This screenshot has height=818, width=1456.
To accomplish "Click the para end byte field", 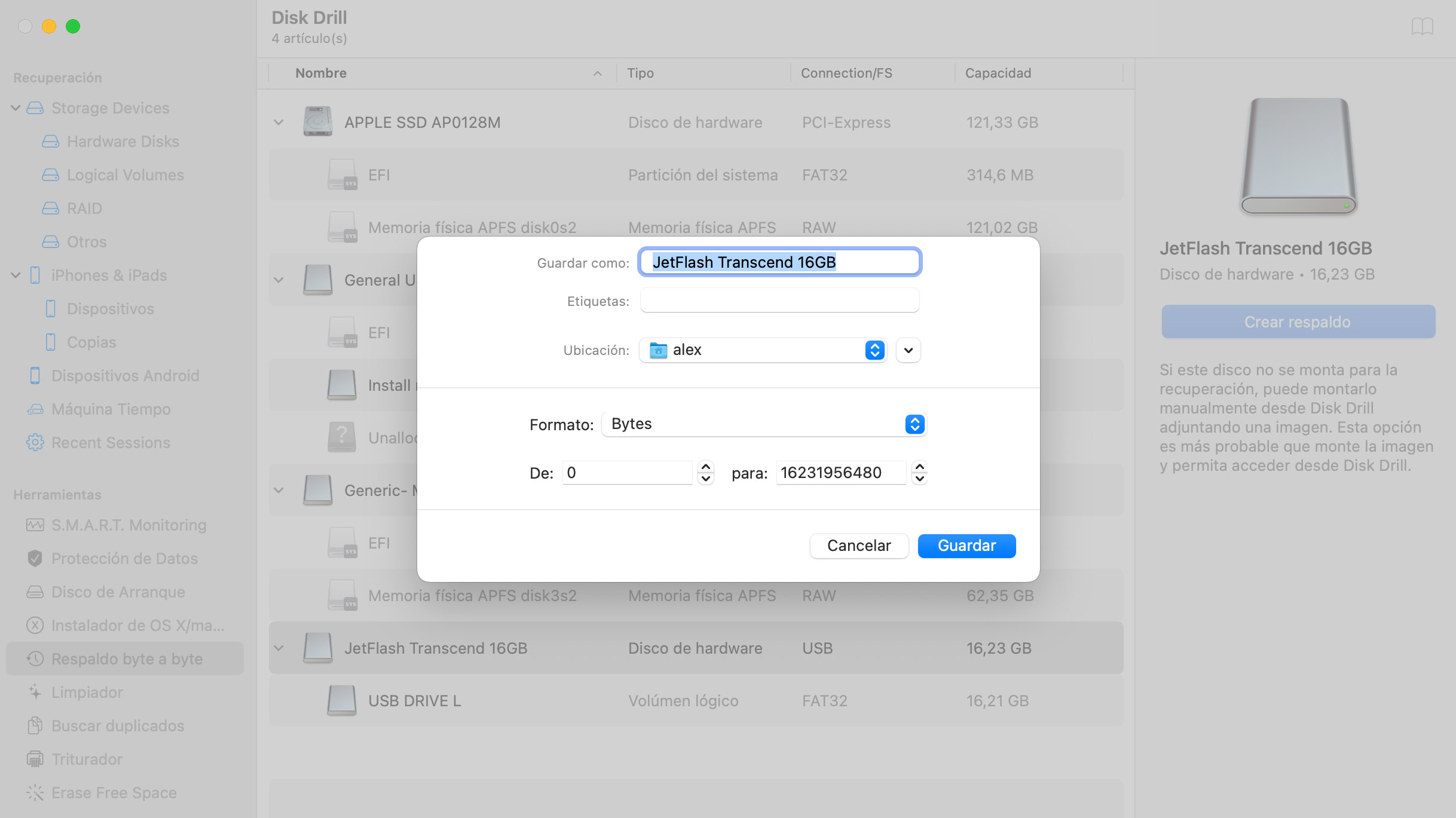I will (x=841, y=473).
